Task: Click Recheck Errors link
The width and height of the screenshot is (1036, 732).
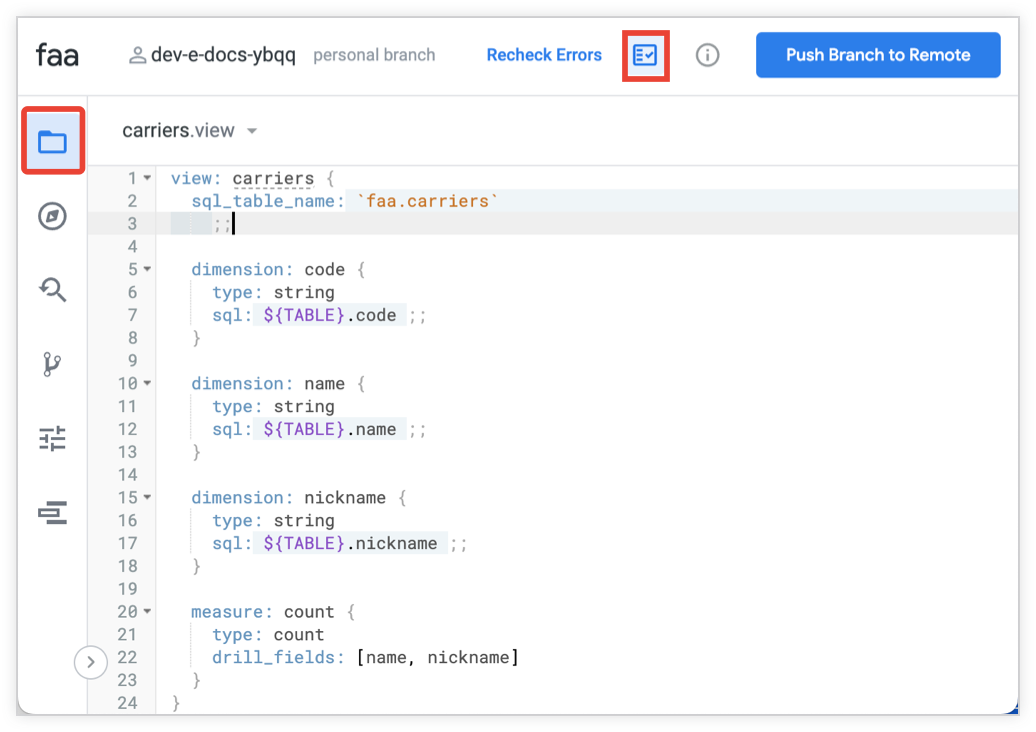Action: point(544,55)
